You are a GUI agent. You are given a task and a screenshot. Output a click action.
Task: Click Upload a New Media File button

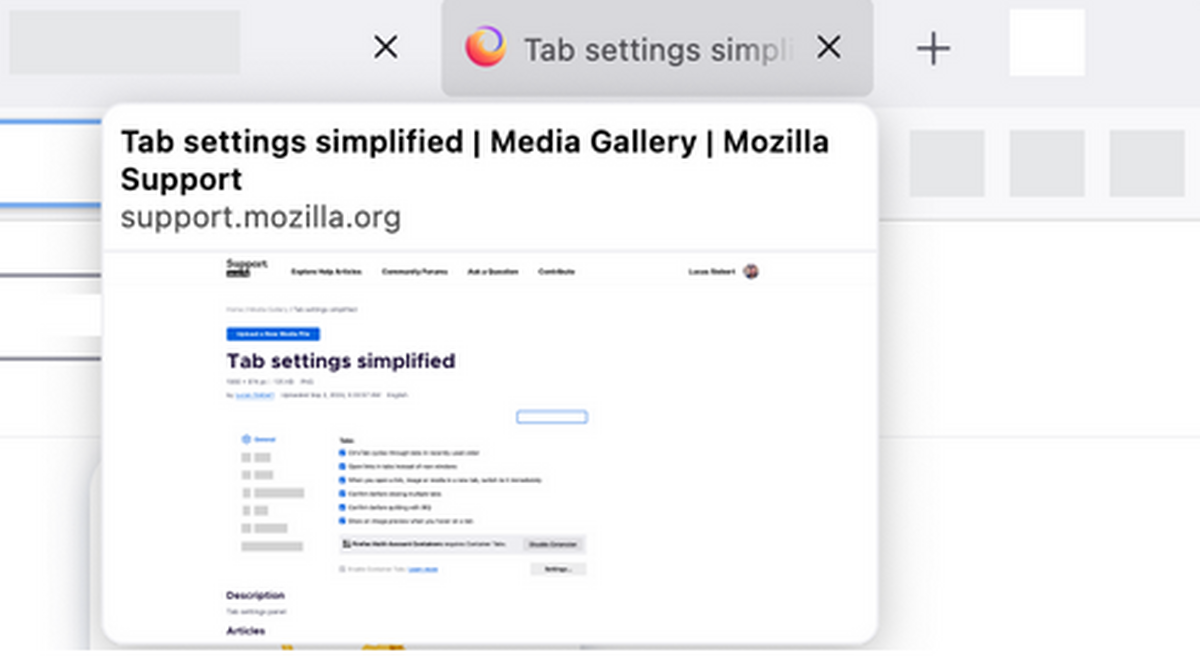(x=273, y=334)
